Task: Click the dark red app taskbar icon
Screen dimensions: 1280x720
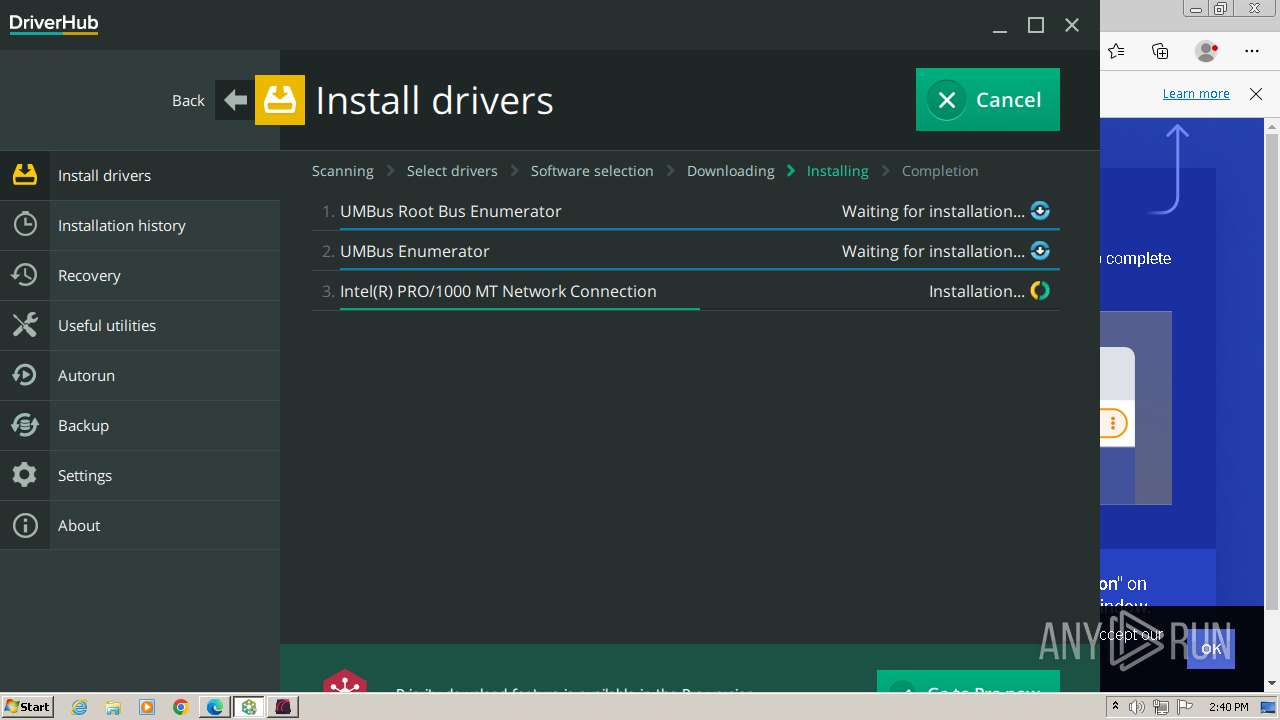Action: [283, 707]
